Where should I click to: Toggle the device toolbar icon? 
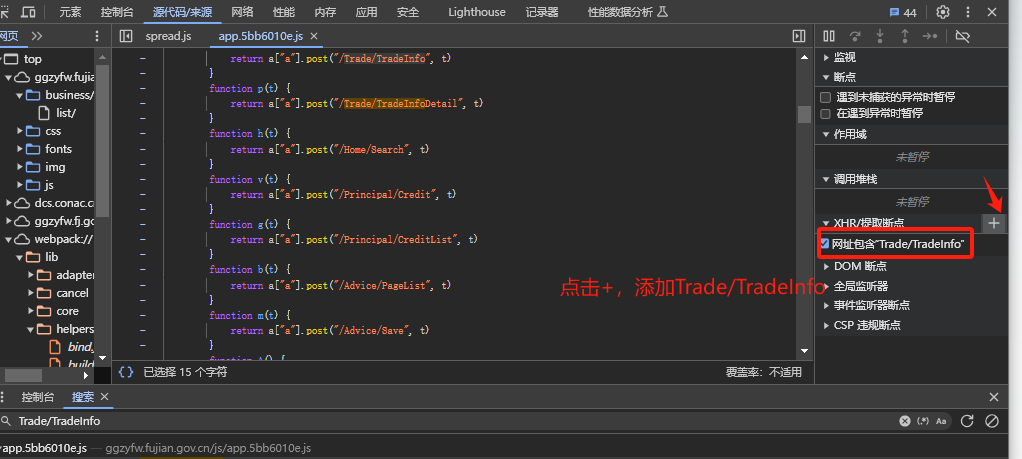[28, 12]
